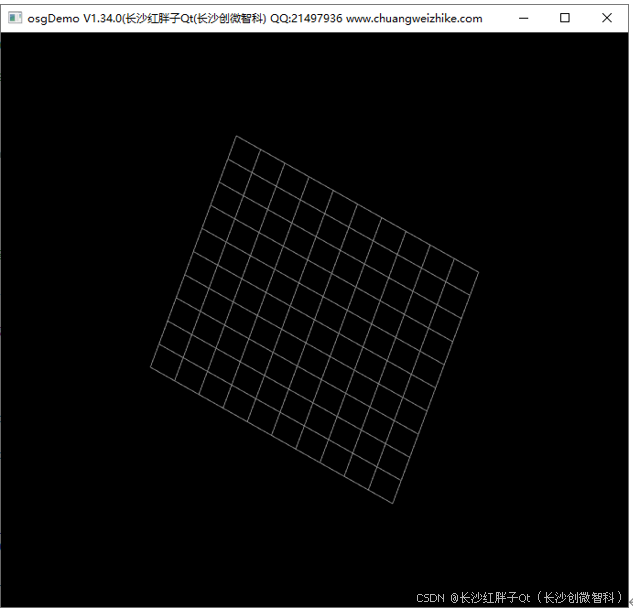Click the osgDemo application icon in title bar
The height and width of the screenshot is (610, 633).
(x=15, y=18)
